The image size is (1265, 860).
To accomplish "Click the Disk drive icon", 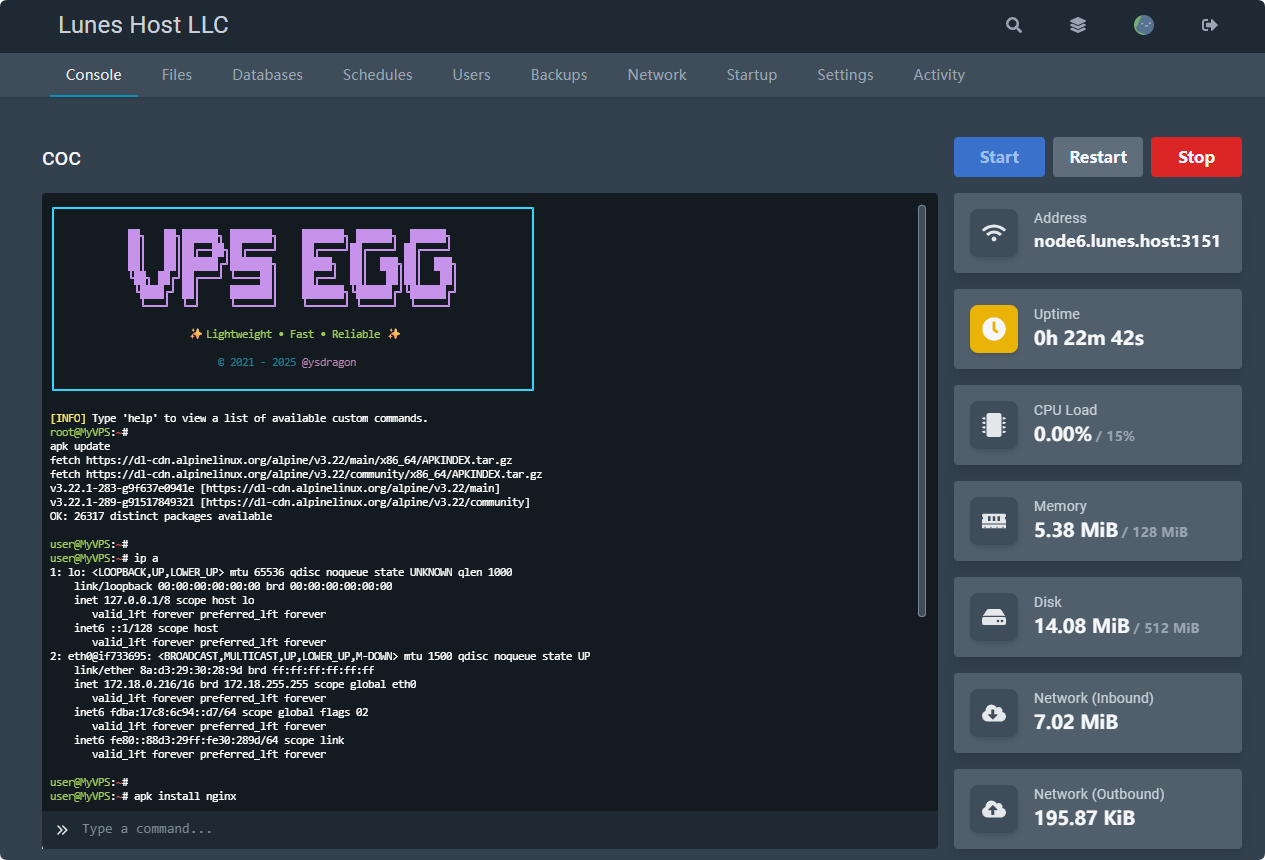I will tap(994, 617).
